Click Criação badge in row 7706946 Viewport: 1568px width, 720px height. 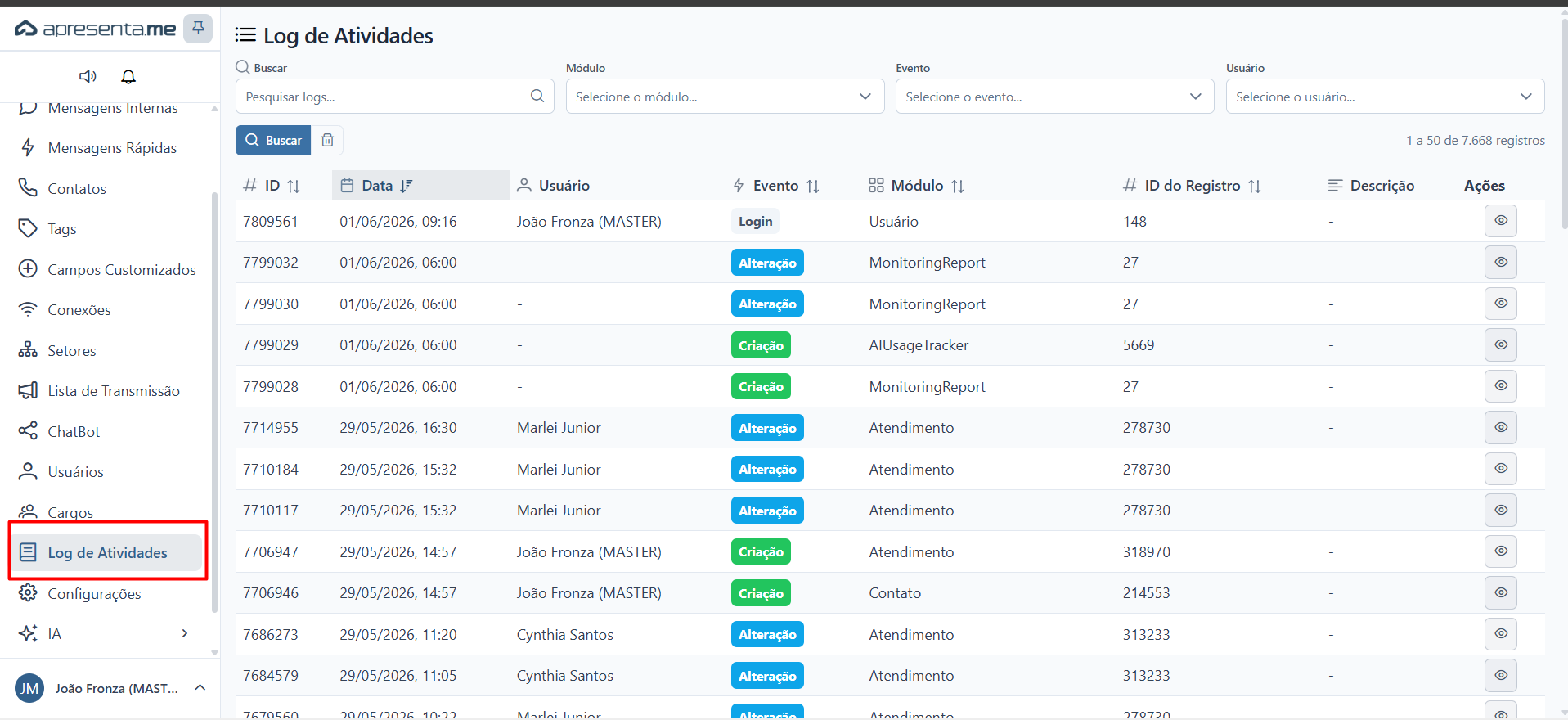pyautogui.click(x=761, y=593)
